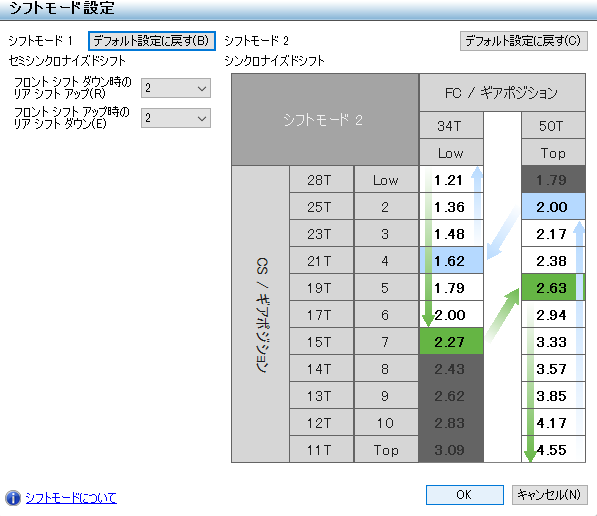Viewport: 597px width, 516px height.
Task: Click the 1.21 gear ratio cell
Action: 451,179
